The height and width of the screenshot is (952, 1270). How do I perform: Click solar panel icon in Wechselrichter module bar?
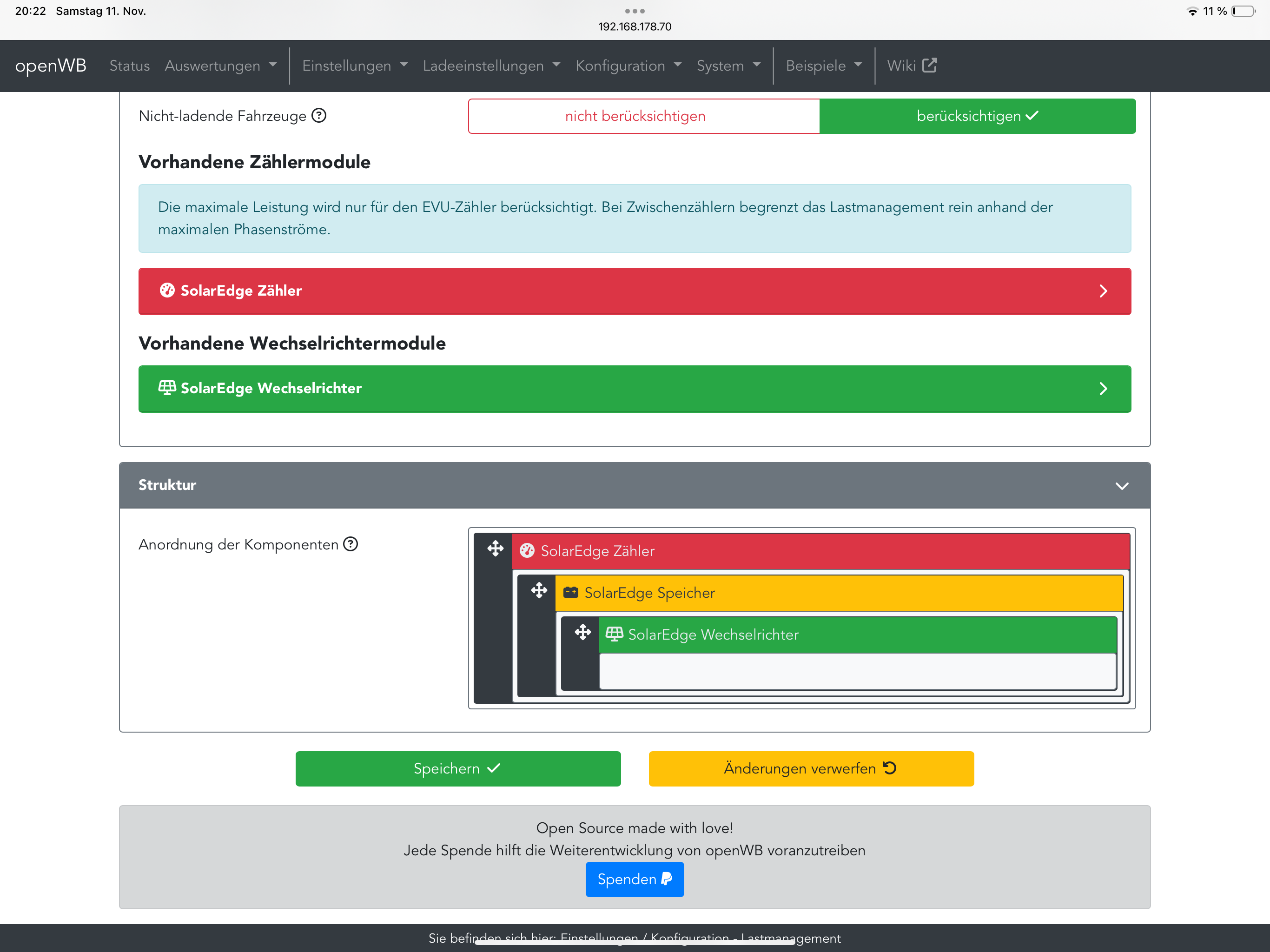click(x=166, y=388)
